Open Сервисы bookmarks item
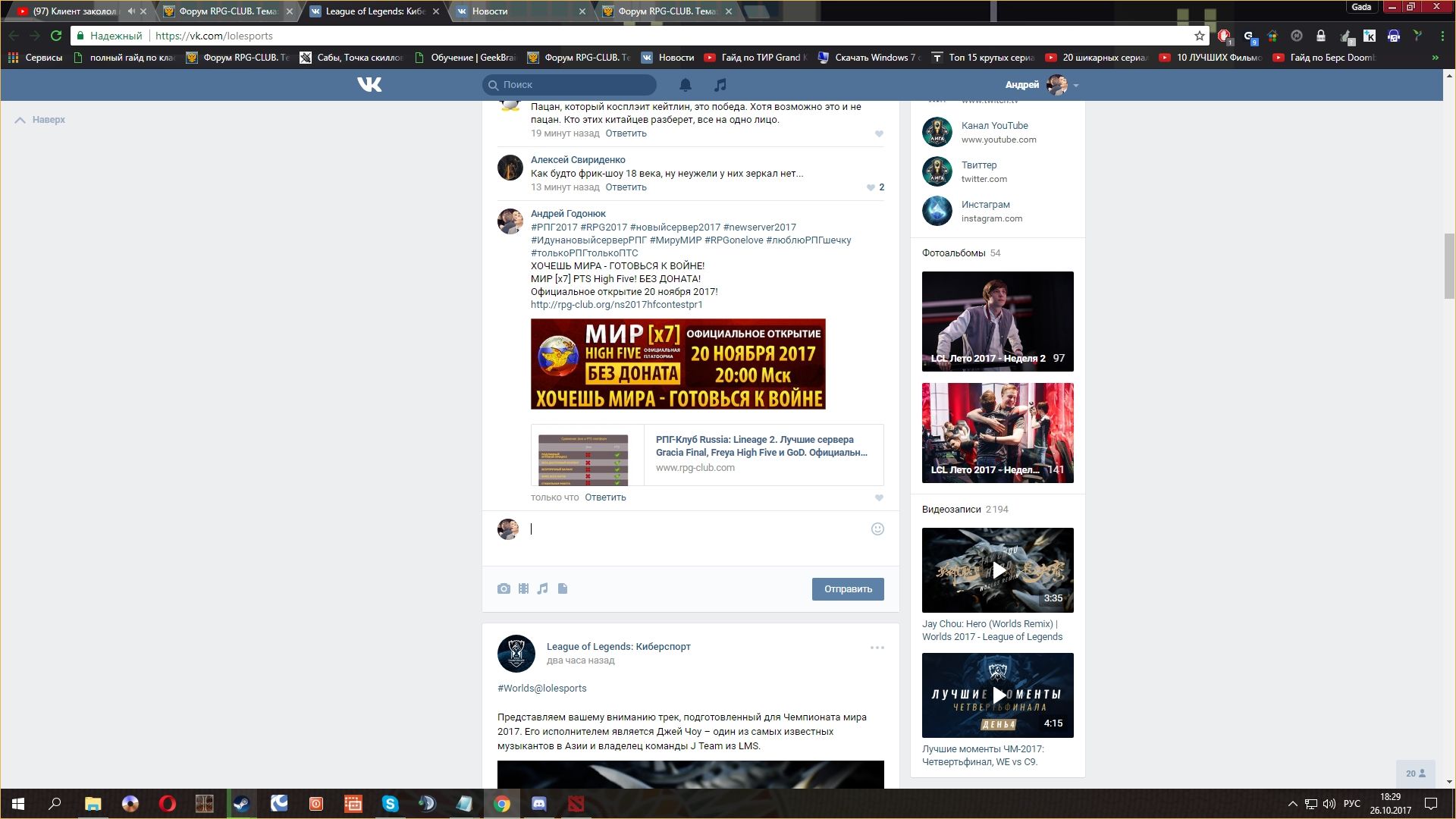 click(x=35, y=58)
